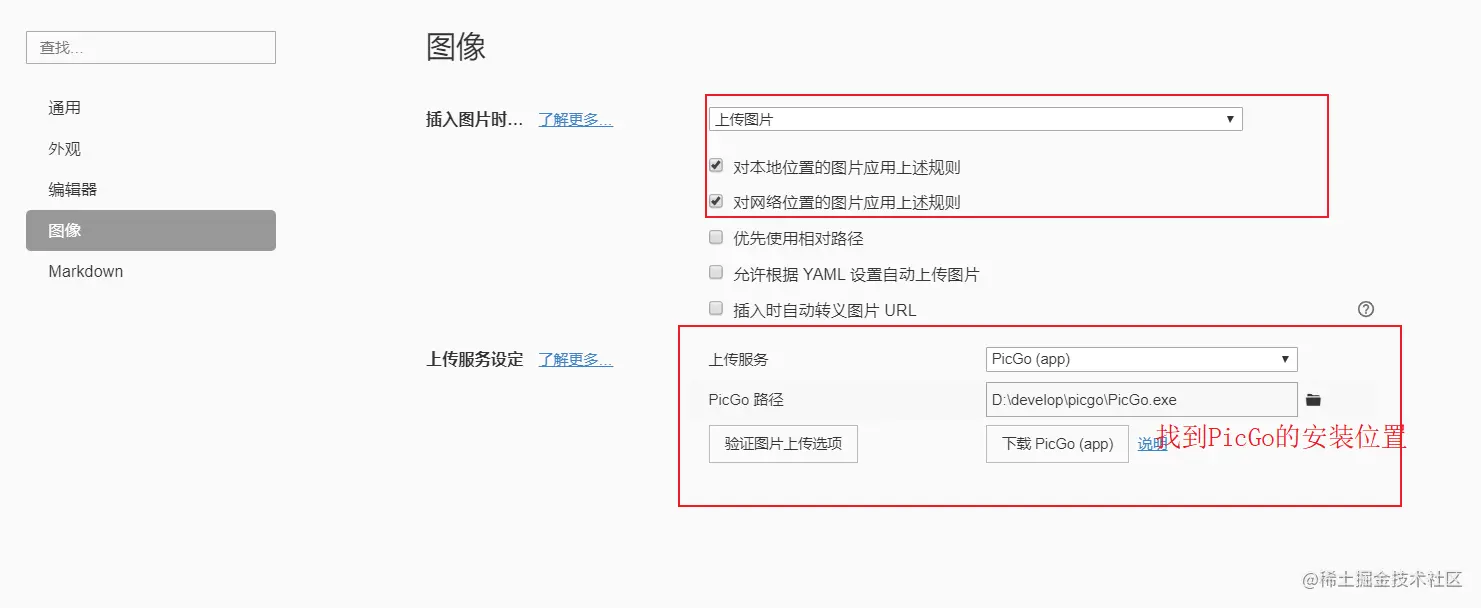Open the 上传图片 insert action dropdown
The height and width of the screenshot is (608, 1481).
(x=975, y=119)
